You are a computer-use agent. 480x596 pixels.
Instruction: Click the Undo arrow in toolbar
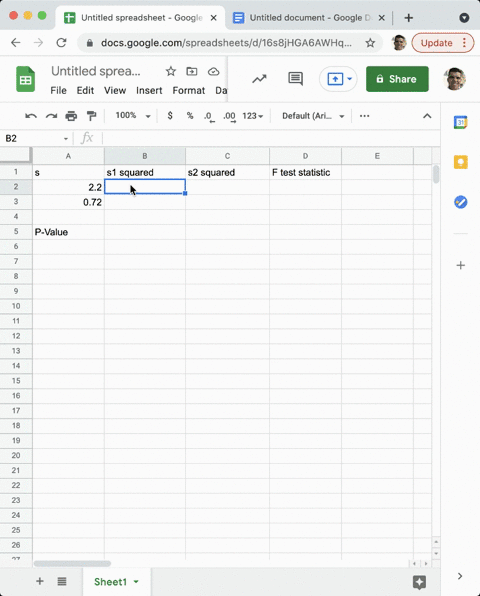pos(31,116)
